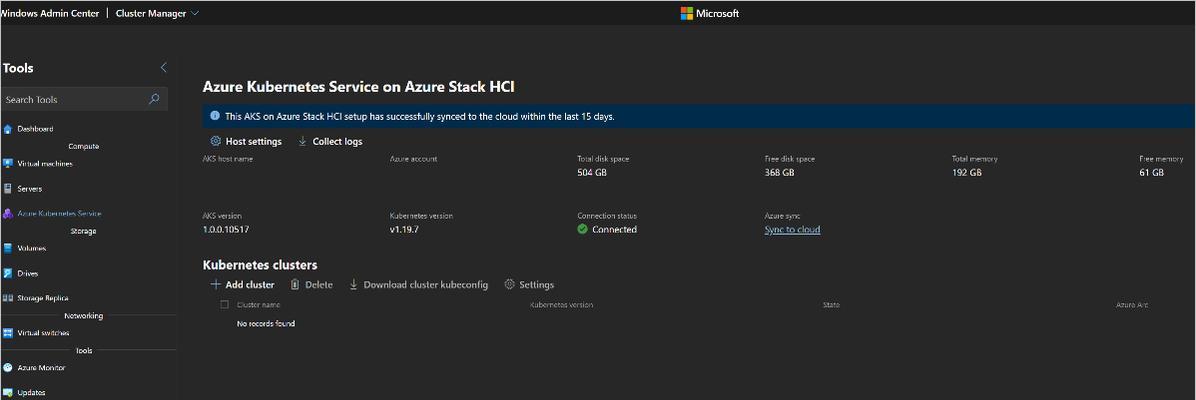Click the AKS version value 1.0.0.10517
This screenshot has width=1196, height=400.
coord(227,230)
